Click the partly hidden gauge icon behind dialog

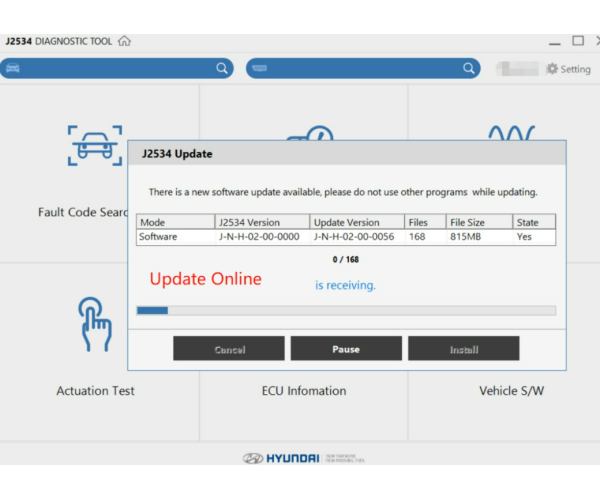click(310, 133)
